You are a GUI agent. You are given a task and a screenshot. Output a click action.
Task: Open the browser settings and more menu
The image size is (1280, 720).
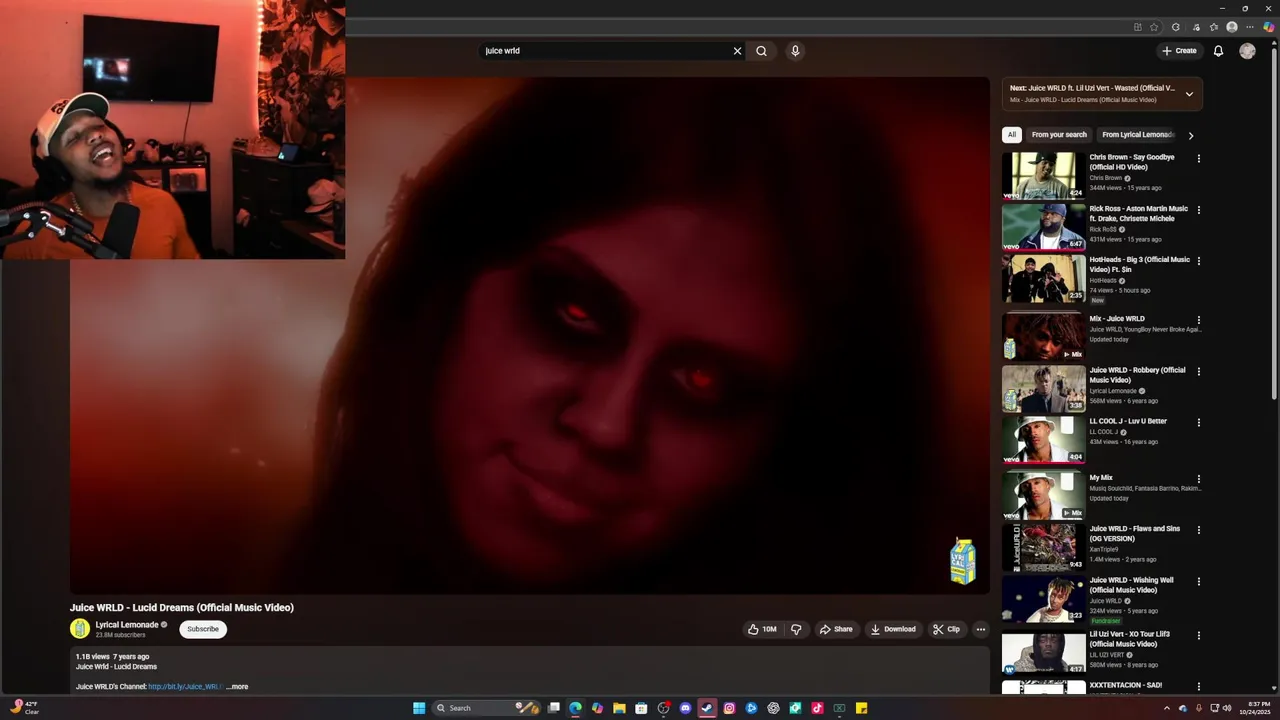click(1250, 27)
